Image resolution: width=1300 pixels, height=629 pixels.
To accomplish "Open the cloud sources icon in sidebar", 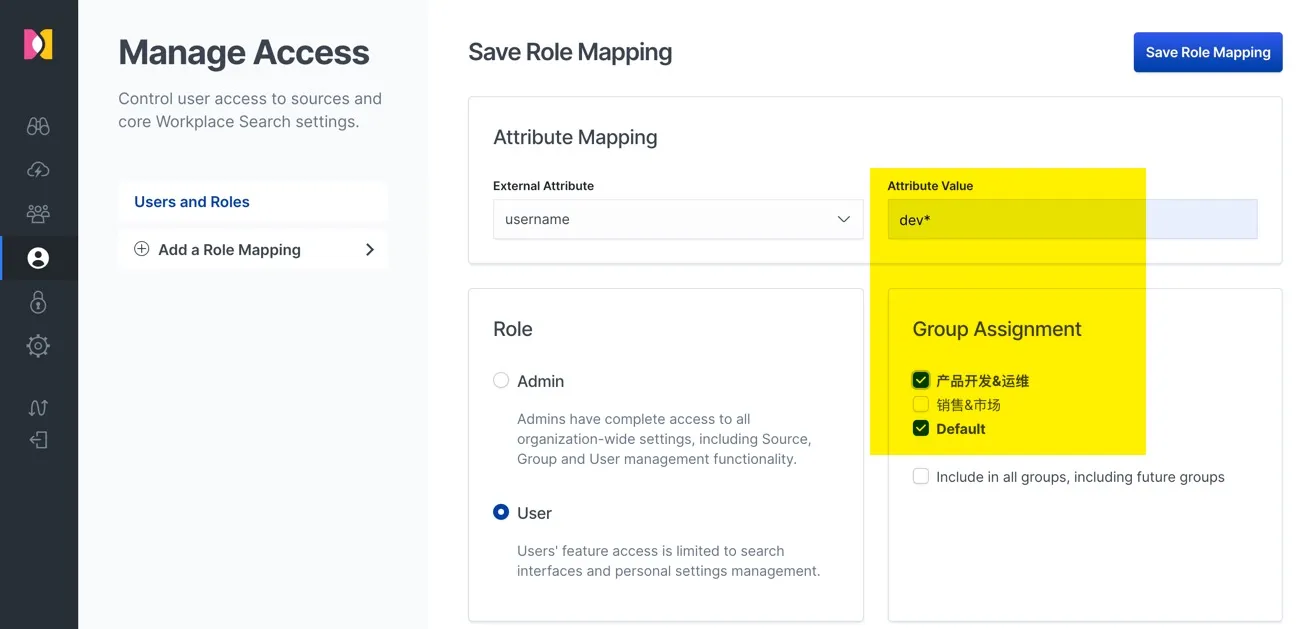I will coord(38,170).
